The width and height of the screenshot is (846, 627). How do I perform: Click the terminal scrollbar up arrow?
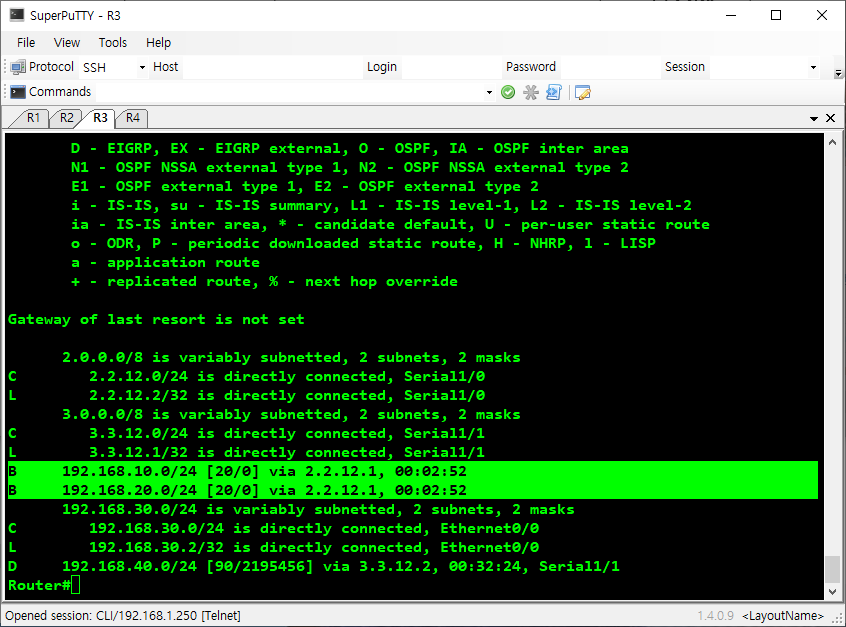tap(832, 142)
